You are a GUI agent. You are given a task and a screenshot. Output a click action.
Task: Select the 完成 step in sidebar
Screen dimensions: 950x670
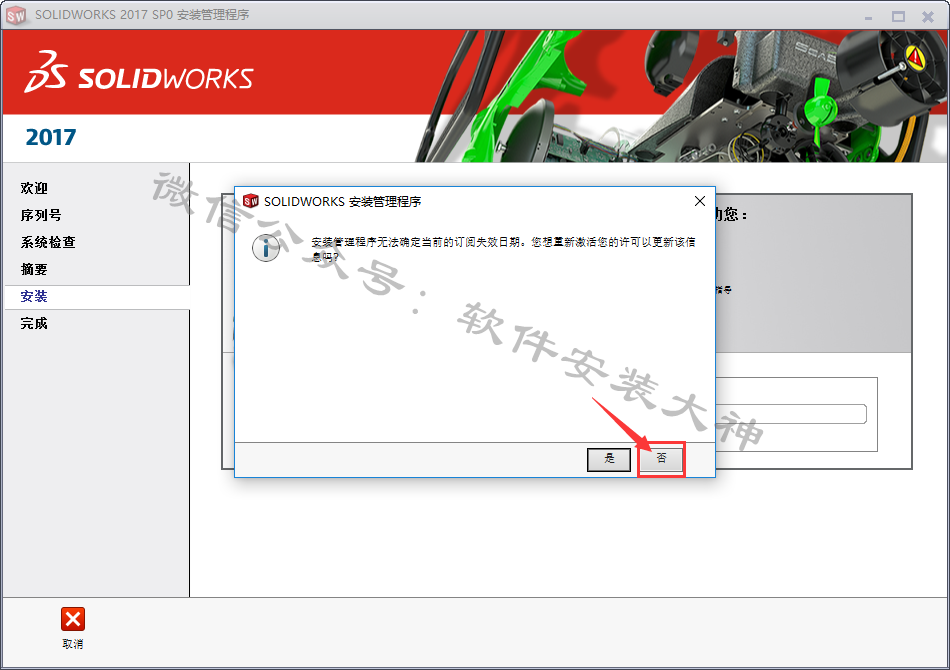34,323
